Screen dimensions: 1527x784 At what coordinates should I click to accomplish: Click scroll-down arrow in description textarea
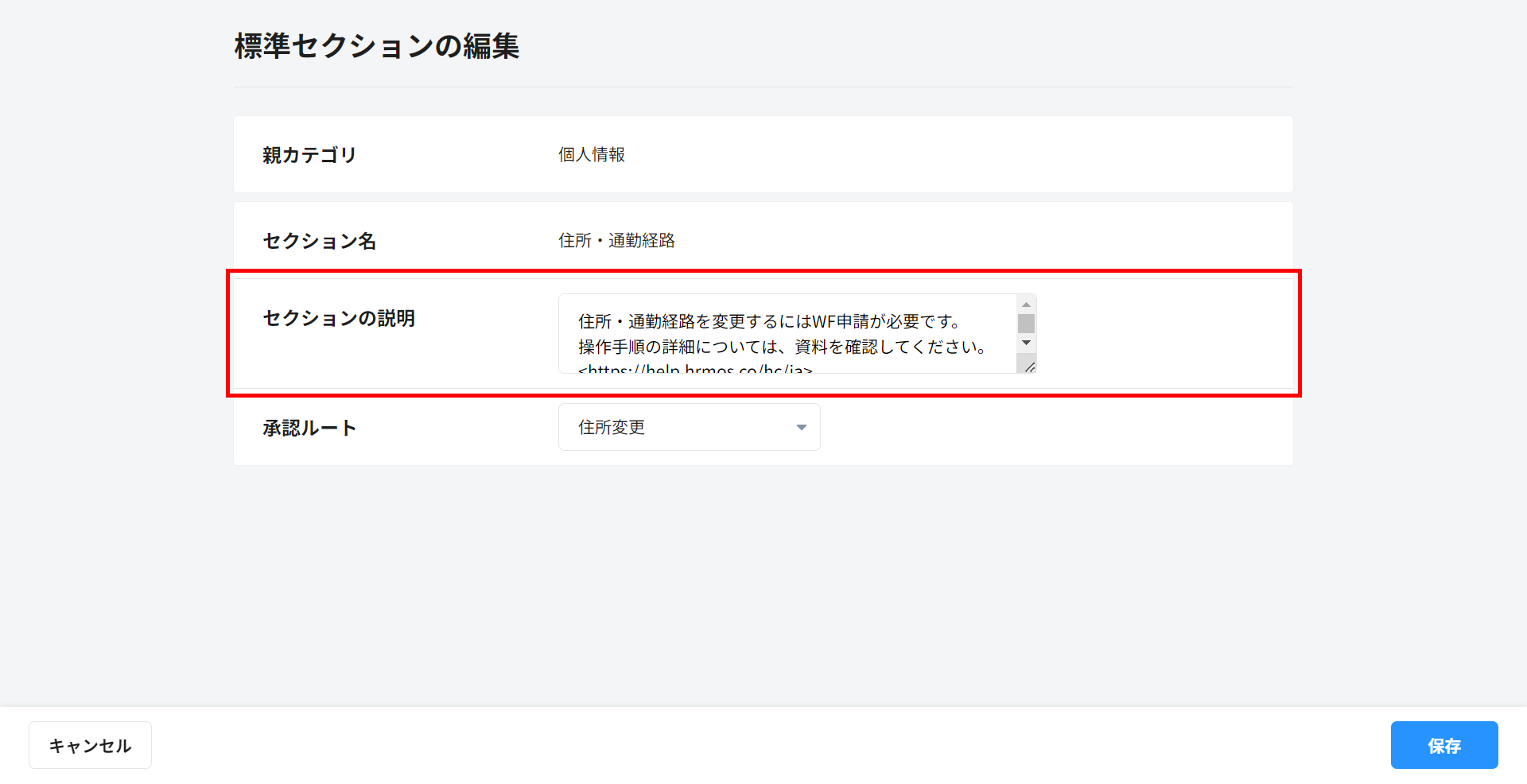(1026, 343)
